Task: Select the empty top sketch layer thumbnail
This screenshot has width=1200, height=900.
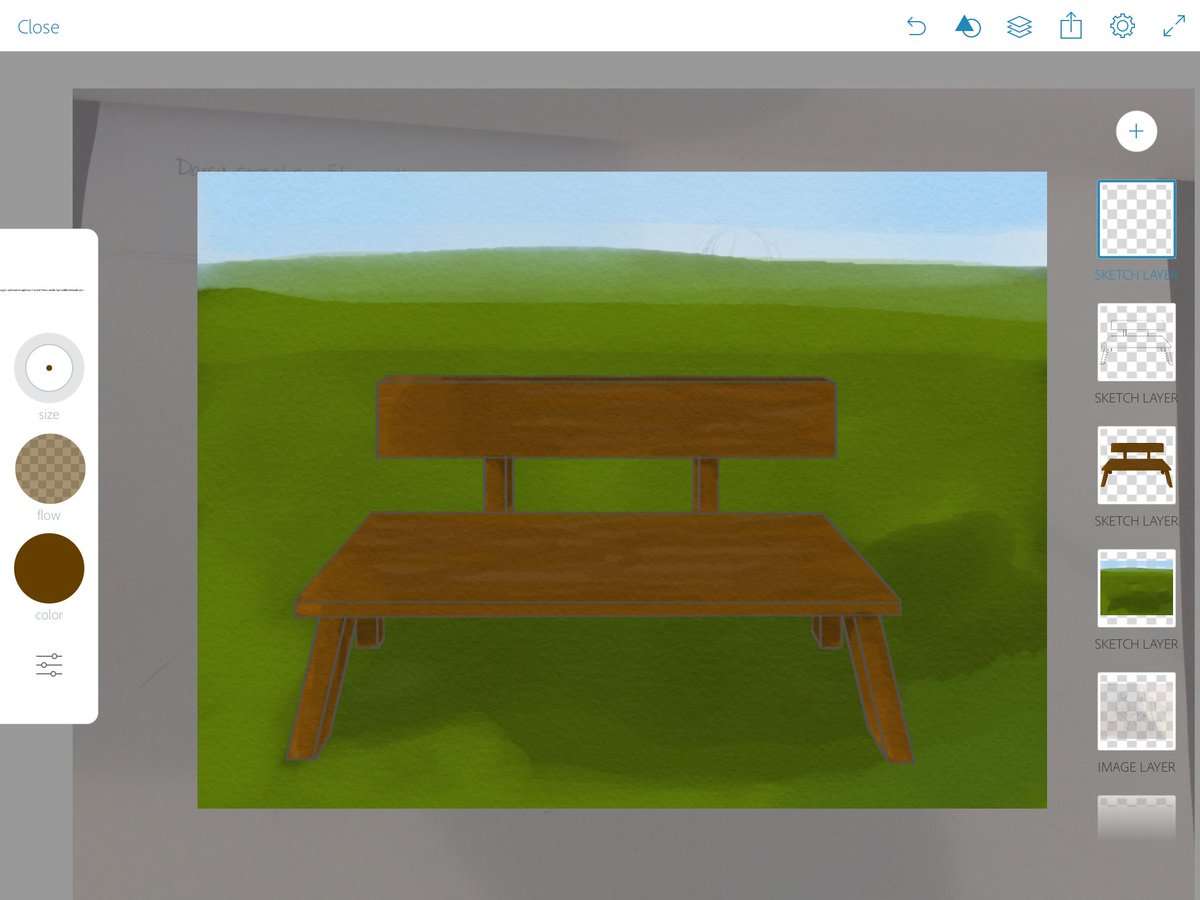Action: 1136,219
